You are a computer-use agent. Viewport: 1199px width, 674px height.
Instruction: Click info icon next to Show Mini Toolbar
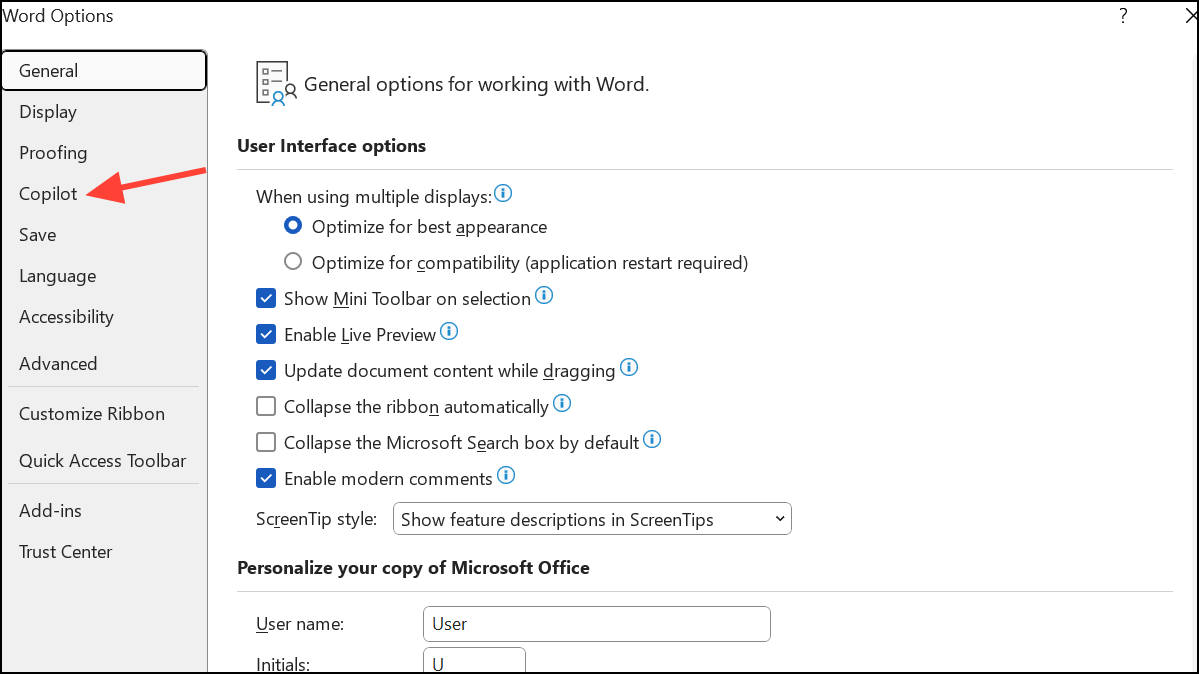[544, 296]
